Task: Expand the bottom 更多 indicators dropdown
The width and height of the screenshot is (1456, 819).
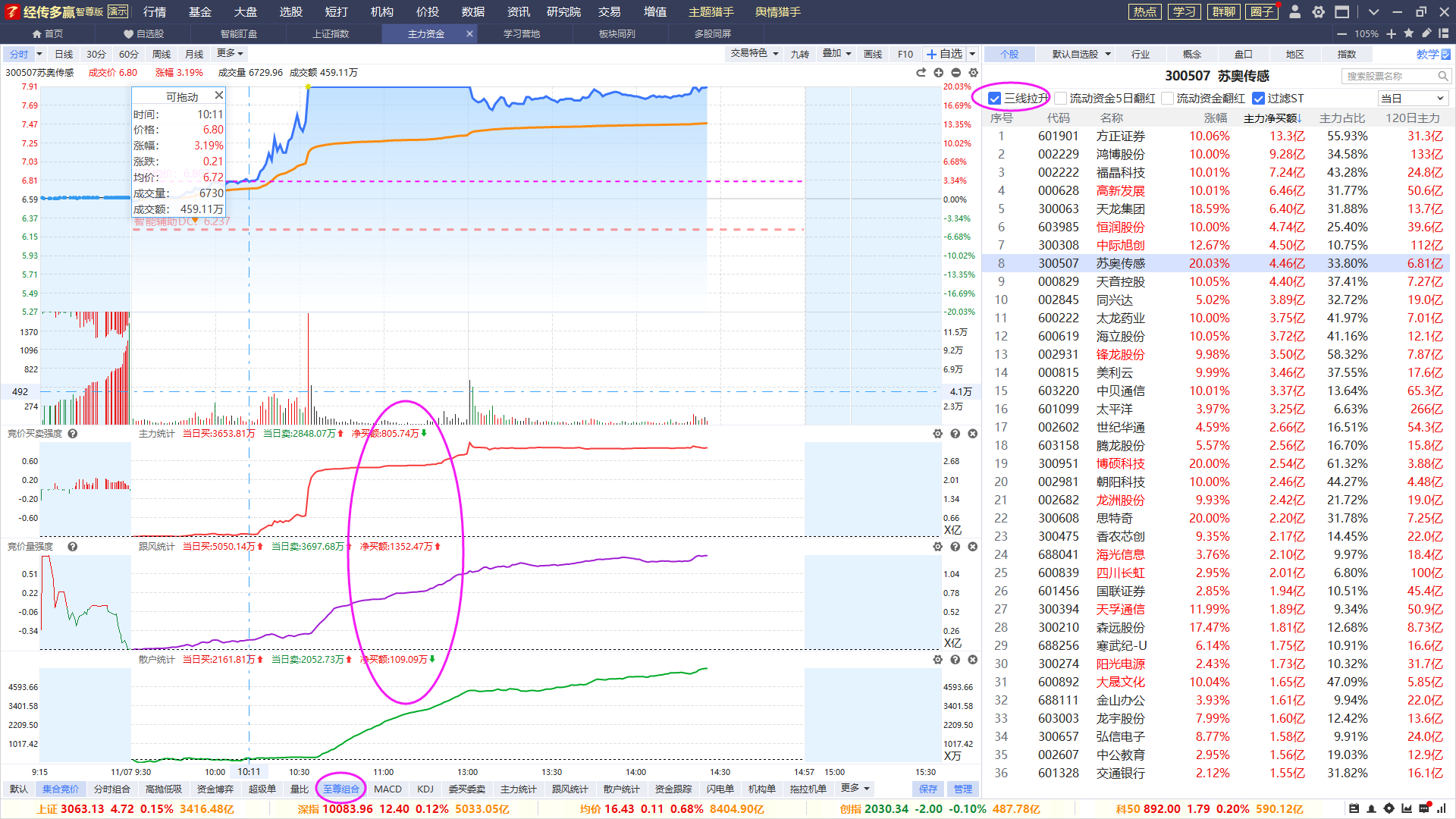Action: pyautogui.click(x=855, y=789)
